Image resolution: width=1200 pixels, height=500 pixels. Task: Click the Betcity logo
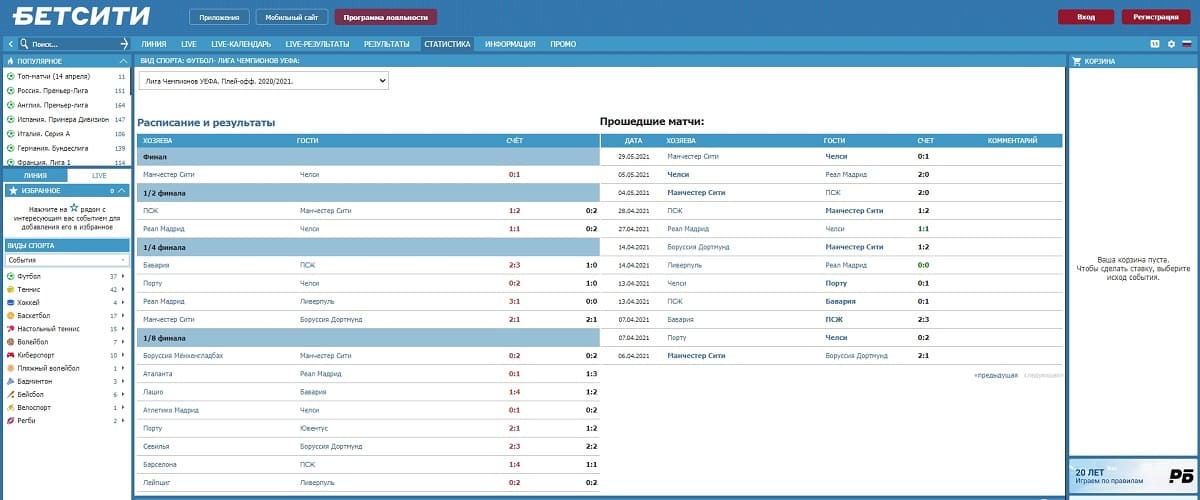click(x=82, y=16)
